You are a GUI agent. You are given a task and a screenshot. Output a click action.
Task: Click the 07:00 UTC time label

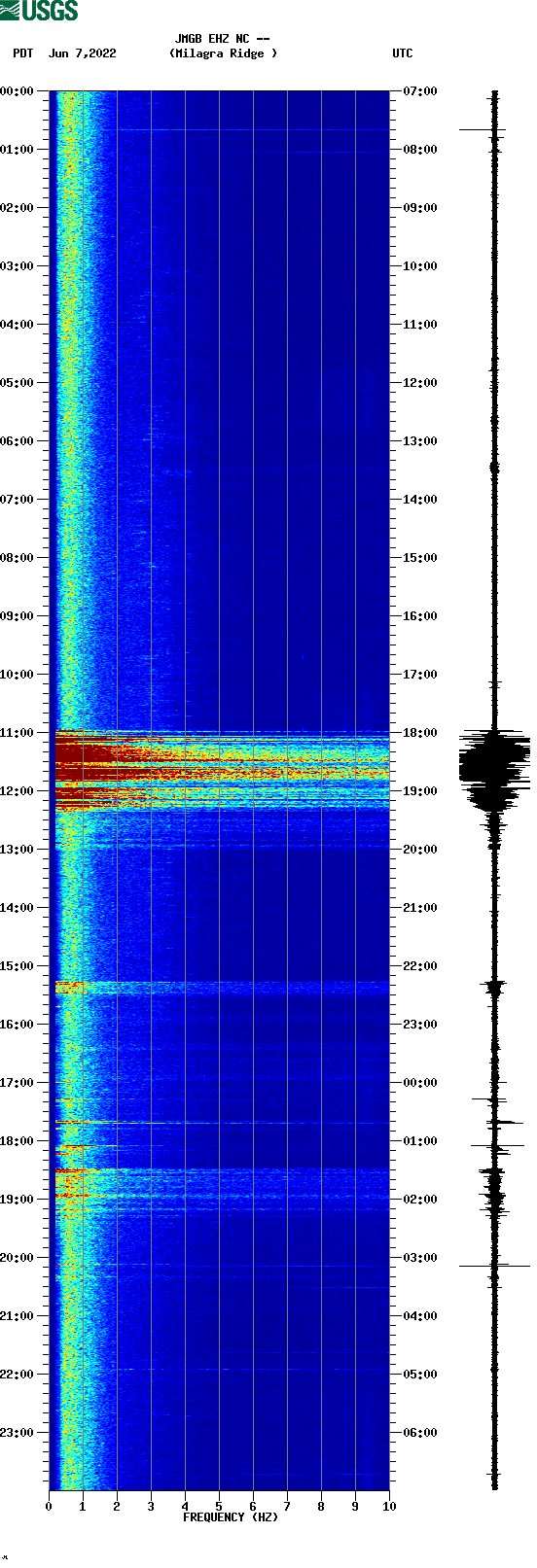click(420, 91)
